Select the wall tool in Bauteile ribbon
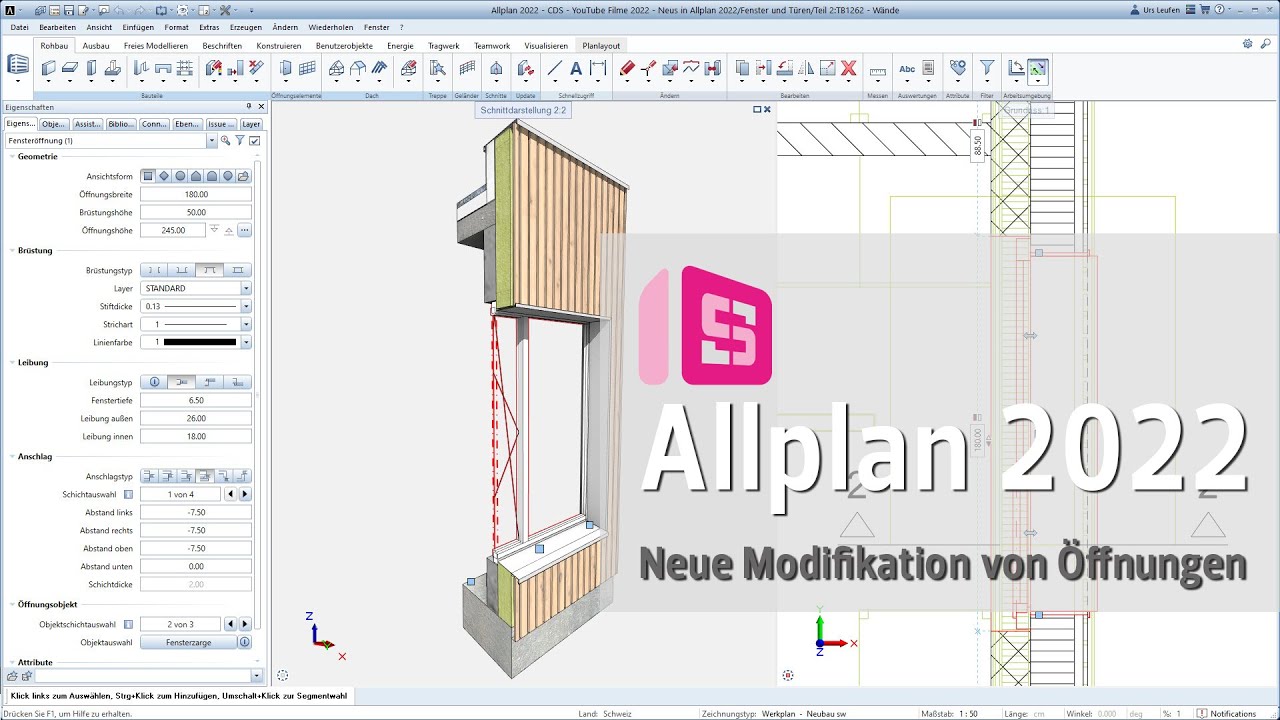Image resolution: width=1280 pixels, height=720 pixels. coord(48,68)
